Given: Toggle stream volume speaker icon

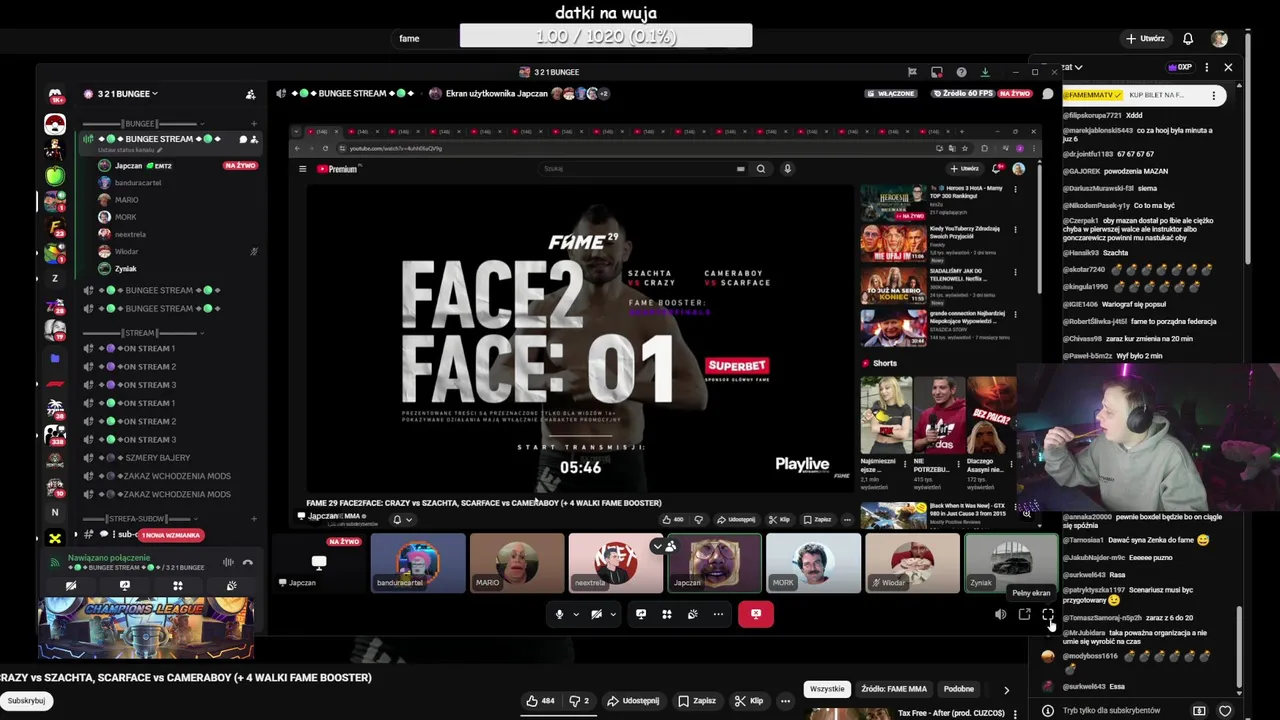Looking at the screenshot, I should tap(1000, 614).
